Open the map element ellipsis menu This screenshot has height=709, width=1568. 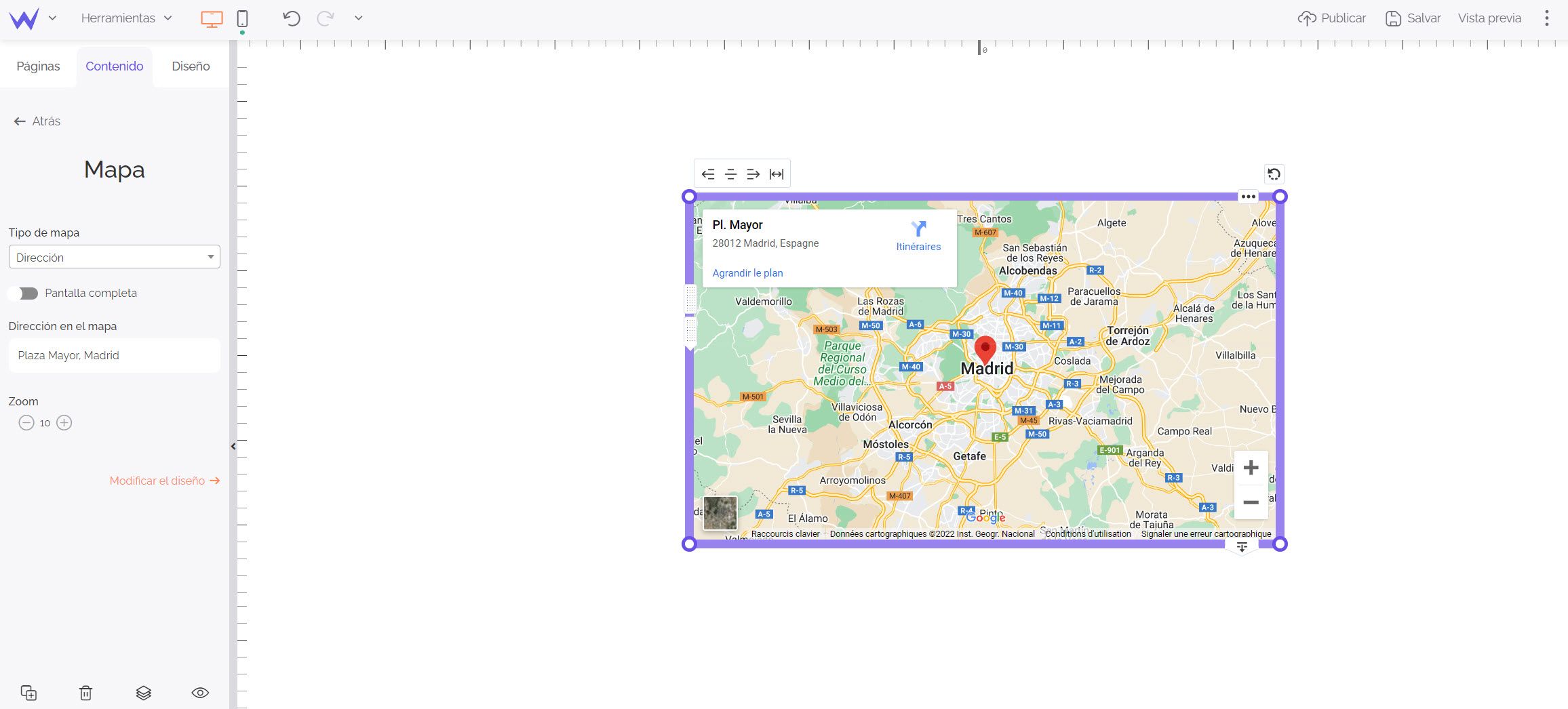(x=1249, y=197)
